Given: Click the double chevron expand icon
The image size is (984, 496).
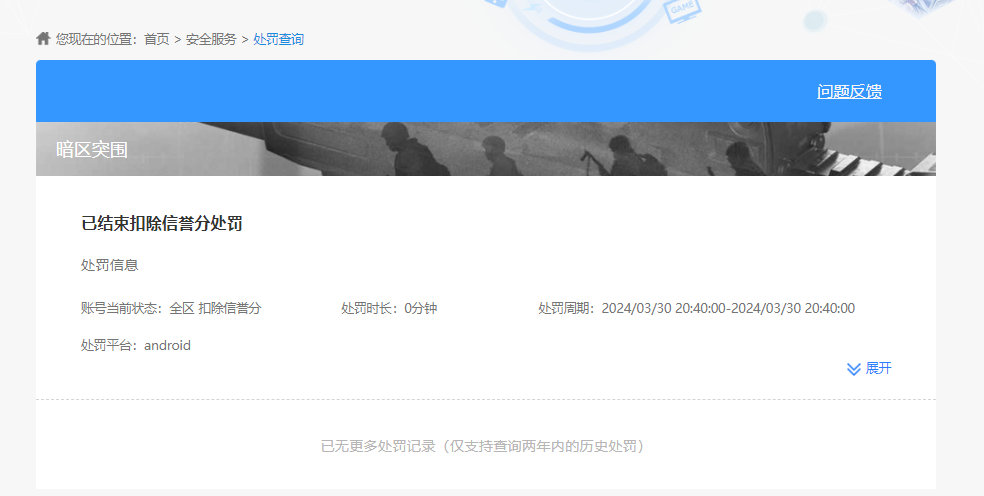Looking at the screenshot, I should [853, 369].
